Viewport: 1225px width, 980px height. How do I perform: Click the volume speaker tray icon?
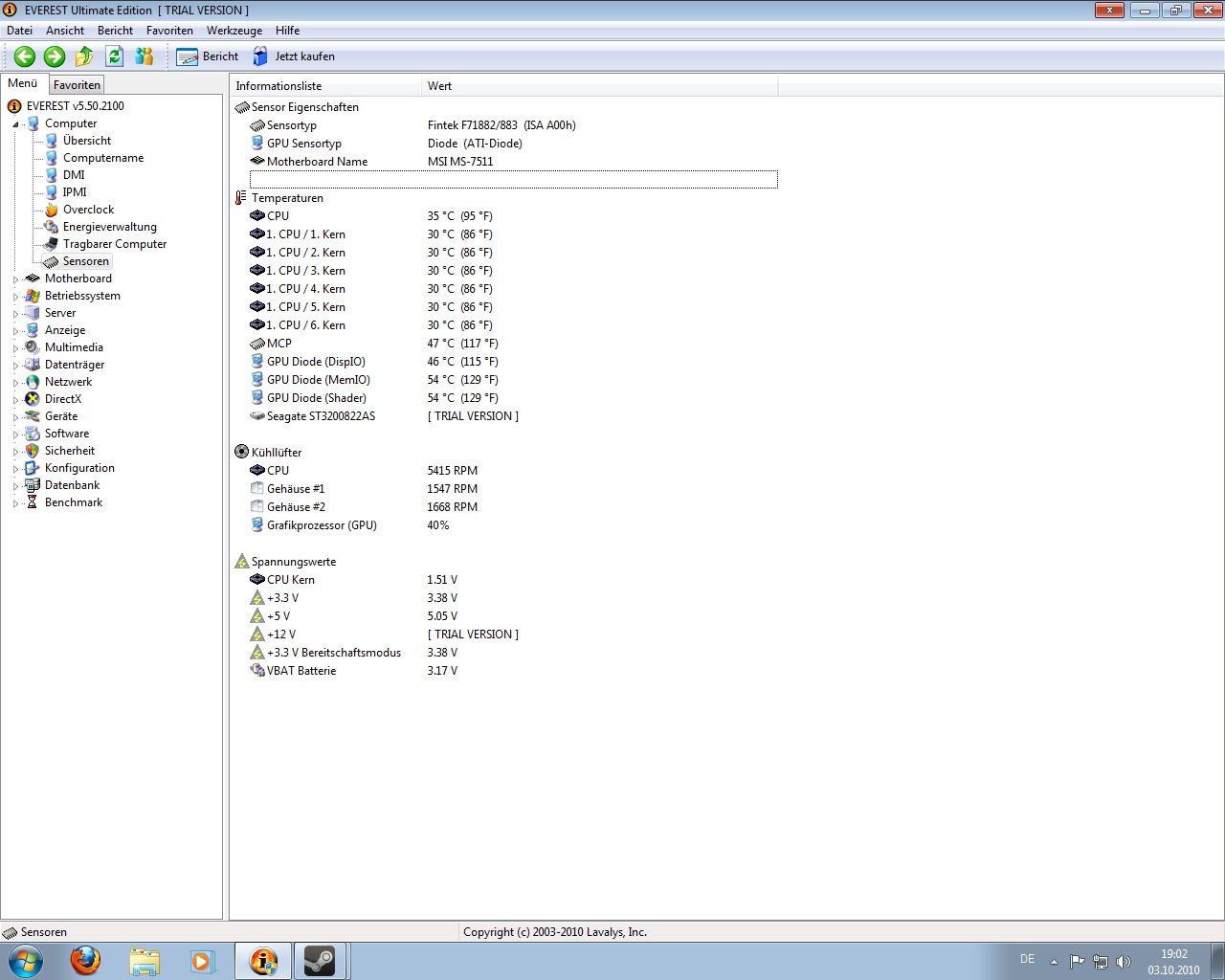click(1124, 962)
